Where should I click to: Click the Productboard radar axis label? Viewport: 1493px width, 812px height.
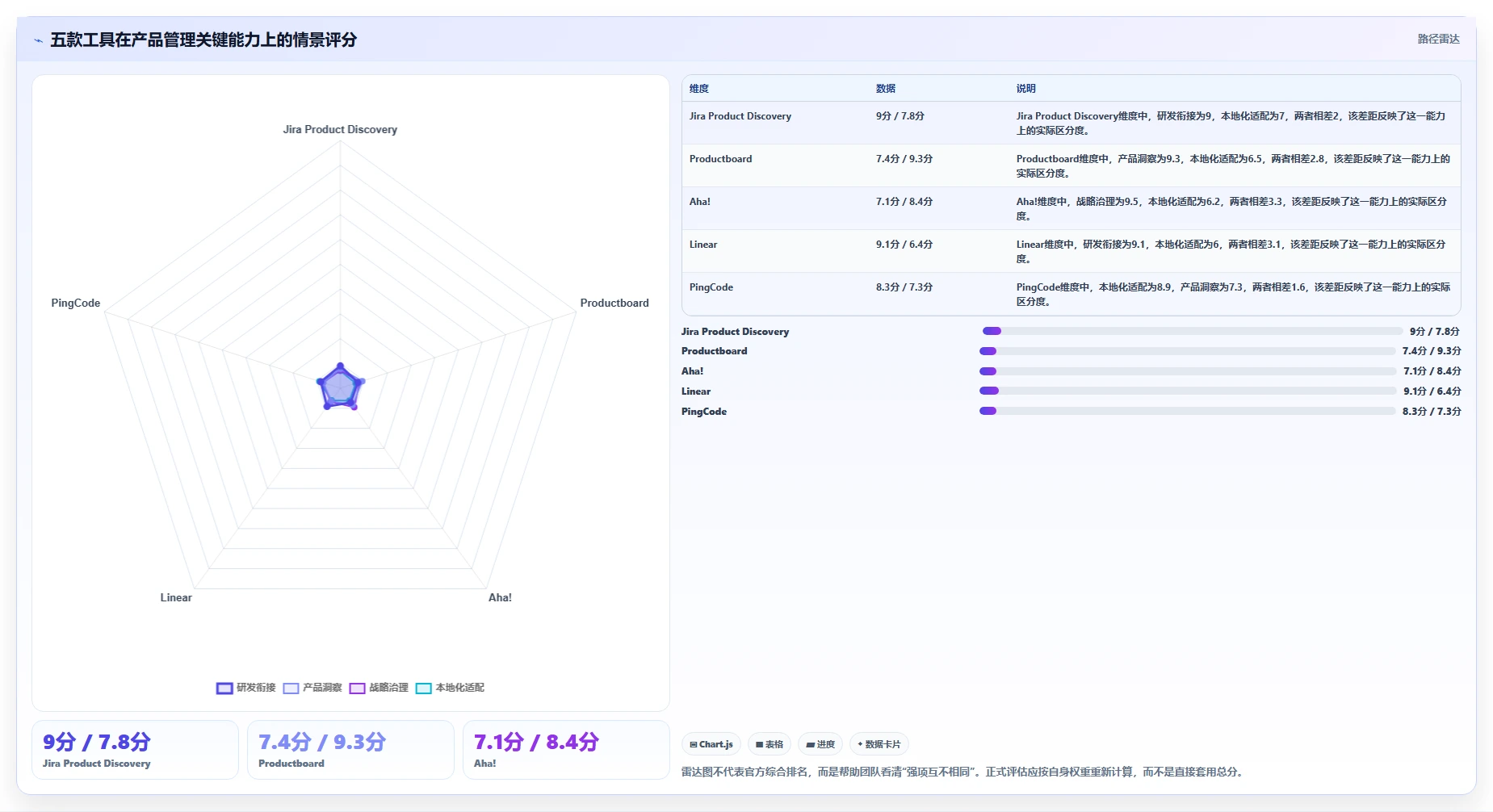614,303
